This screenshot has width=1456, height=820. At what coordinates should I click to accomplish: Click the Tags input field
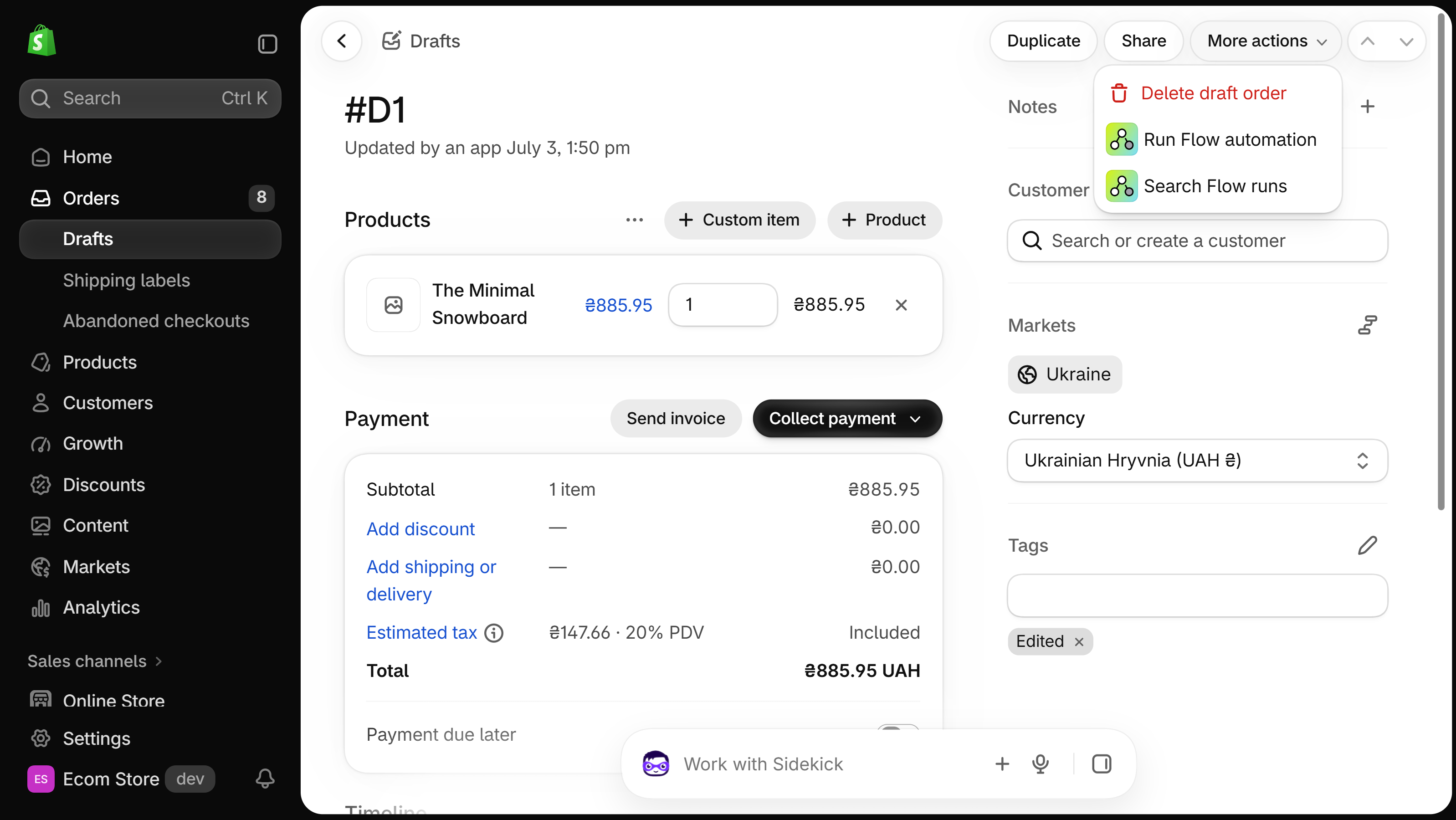click(1197, 596)
